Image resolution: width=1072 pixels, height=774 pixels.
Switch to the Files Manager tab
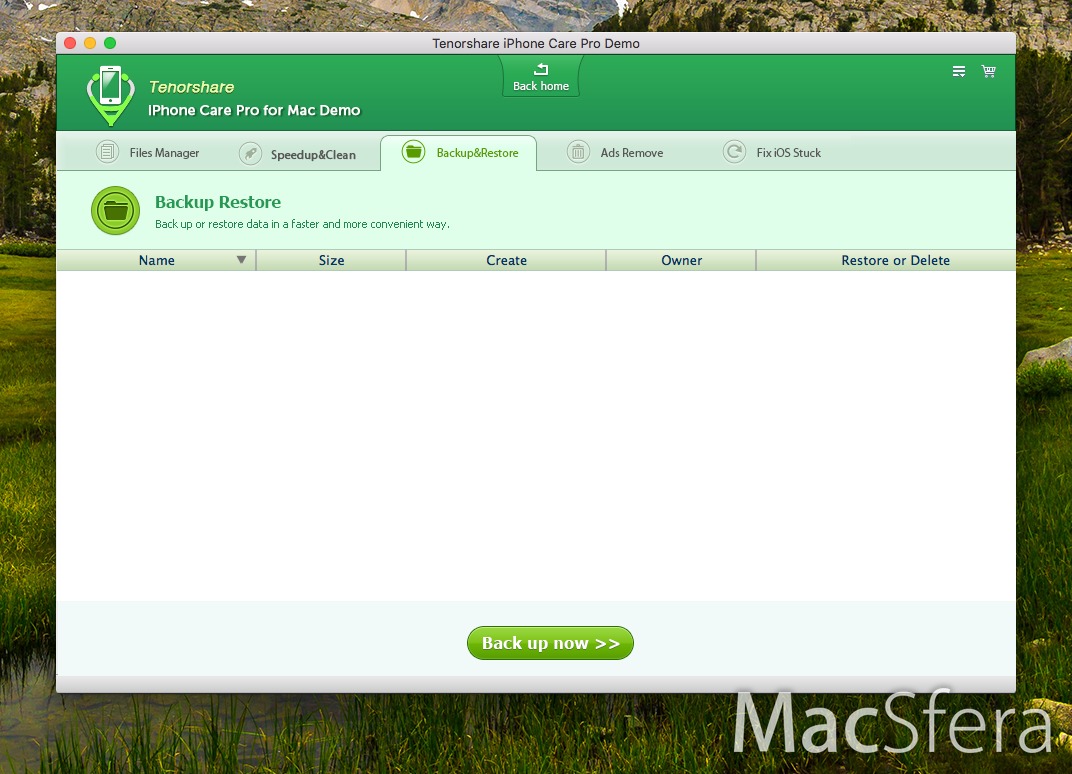point(148,152)
